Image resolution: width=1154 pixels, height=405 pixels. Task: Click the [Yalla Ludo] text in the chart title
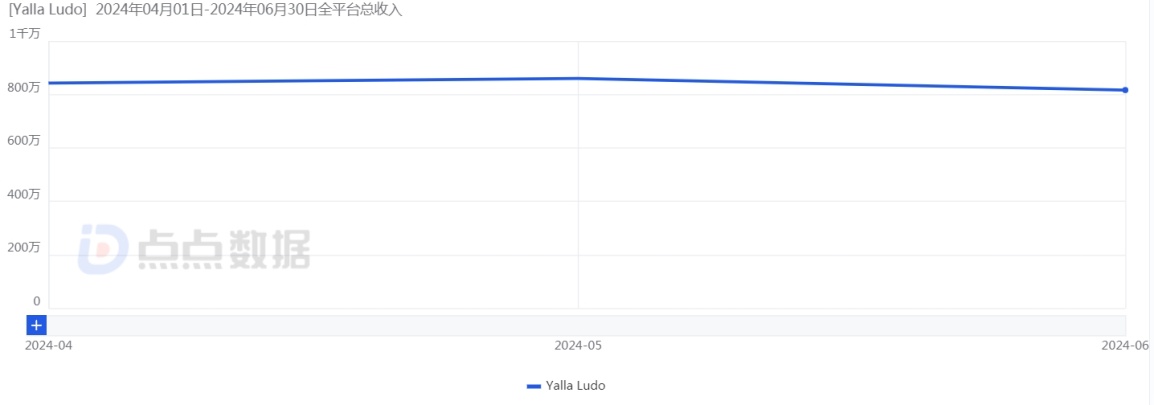click(x=47, y=10)
